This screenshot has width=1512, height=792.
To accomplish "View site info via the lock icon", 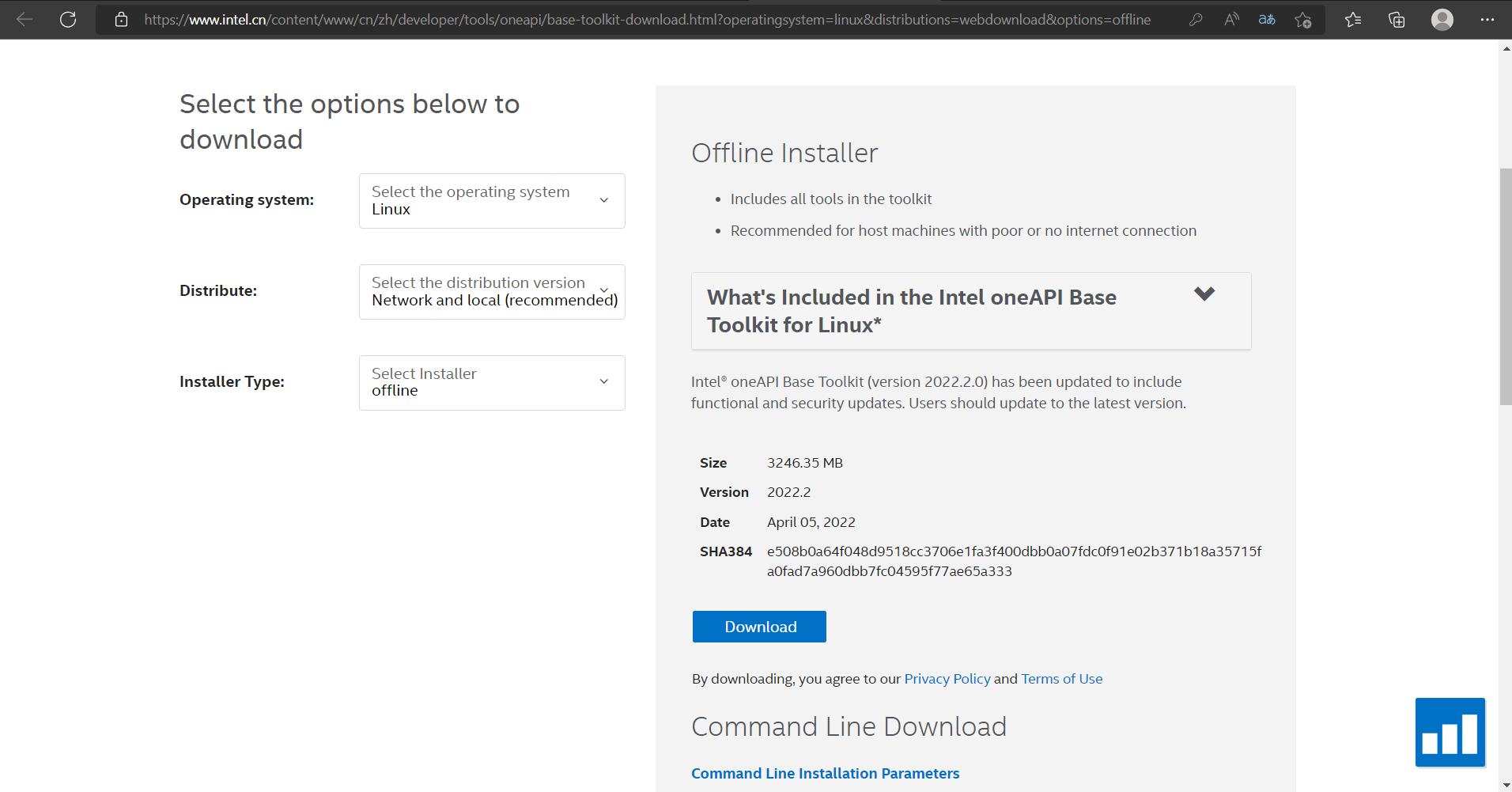I will (x=121, y=20).
